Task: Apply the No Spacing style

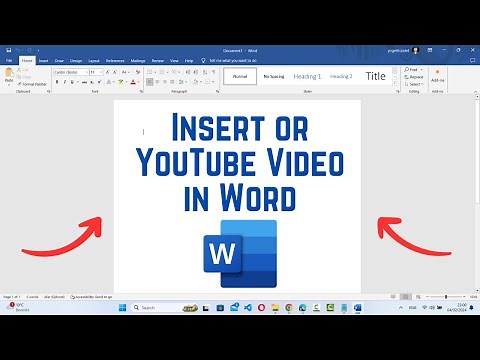Action: (274, 76)
